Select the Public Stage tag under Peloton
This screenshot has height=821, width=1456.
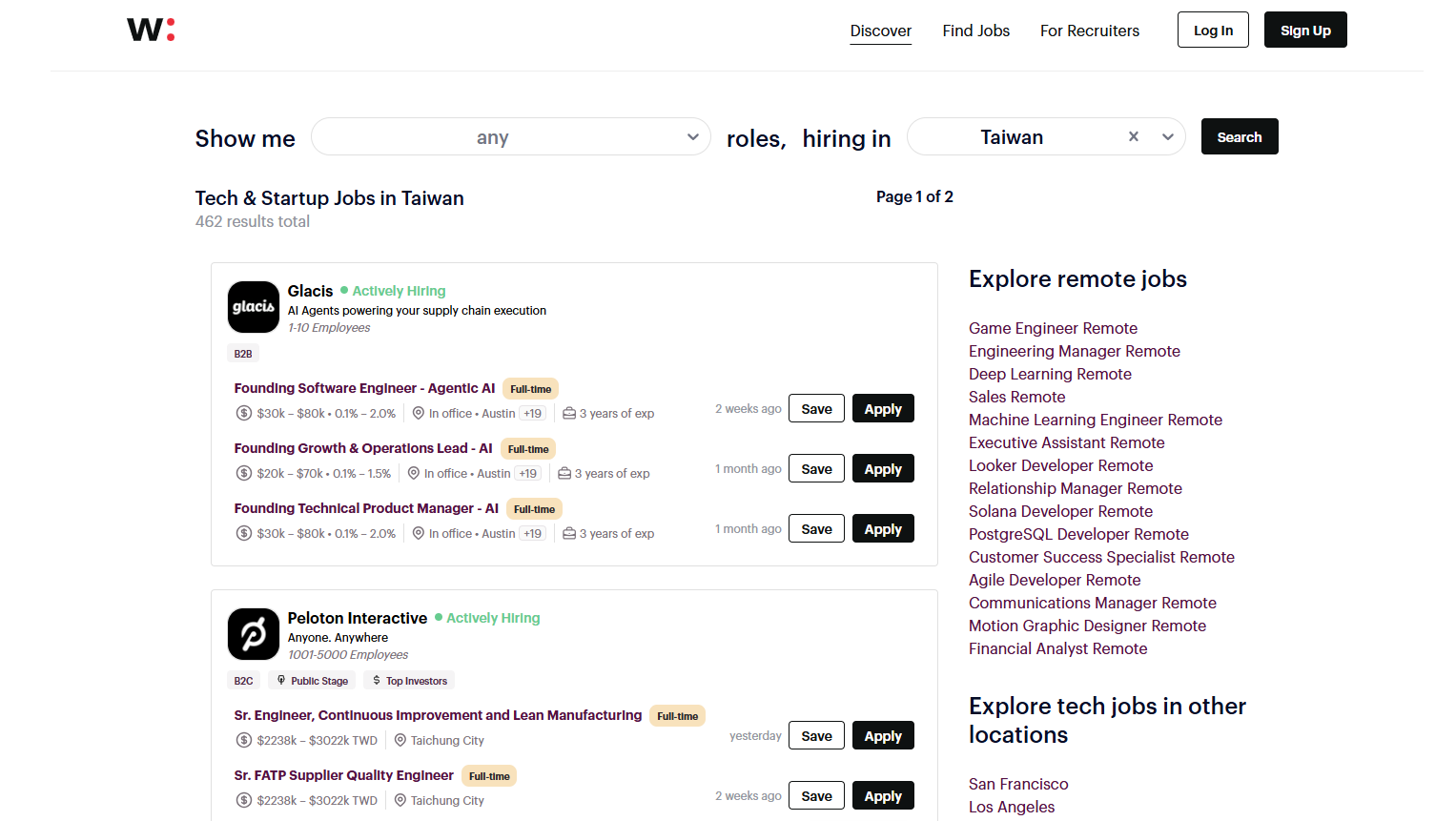pyautogui.click(x=312, y=681)
